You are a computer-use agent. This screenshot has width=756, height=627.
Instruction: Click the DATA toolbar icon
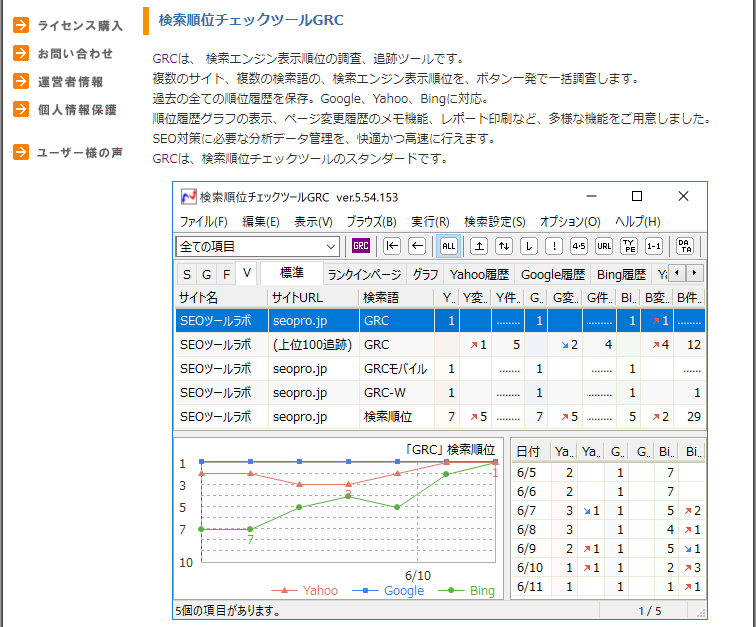click(685, 246)
